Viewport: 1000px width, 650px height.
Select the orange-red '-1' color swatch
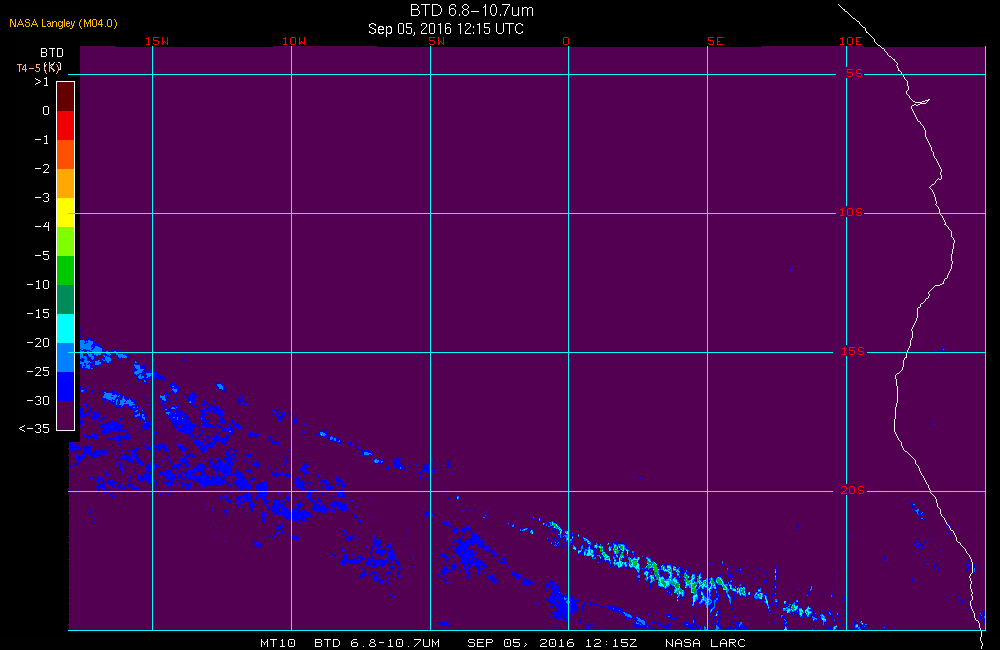coord(66,154)
